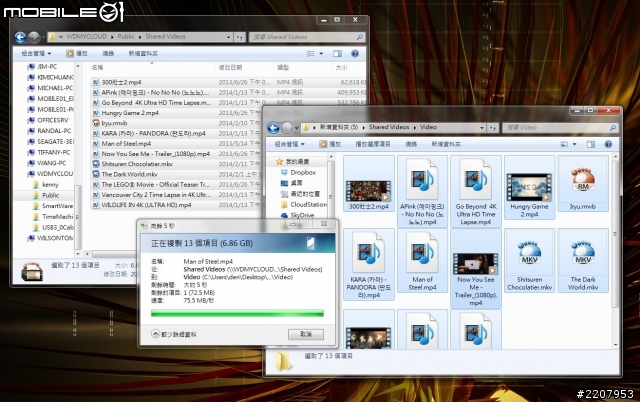640x402 pixels.
Task: Select Dropbox in Video window favorites
Action: [298, 172]
